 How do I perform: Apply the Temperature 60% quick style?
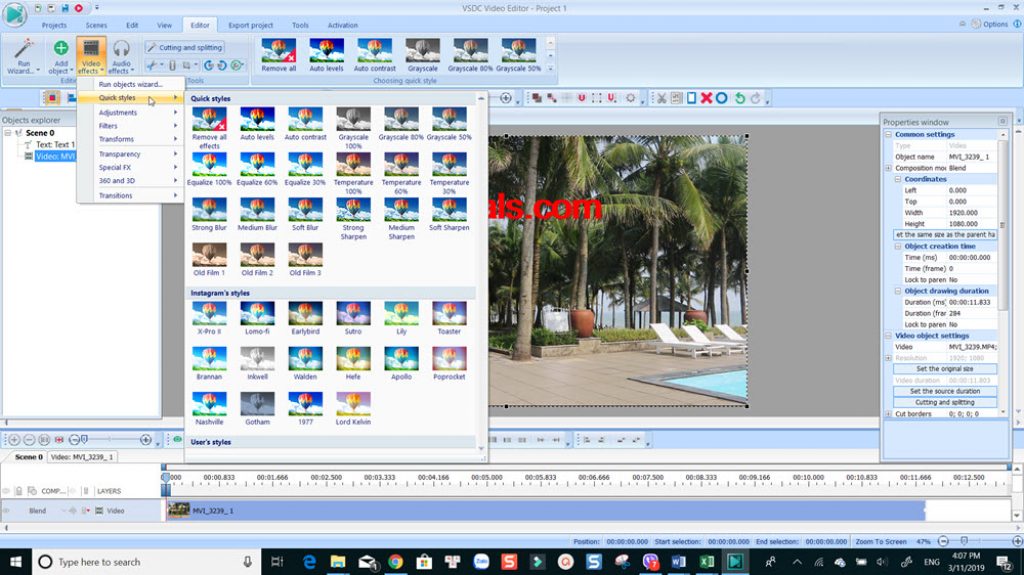coord(401,173)
